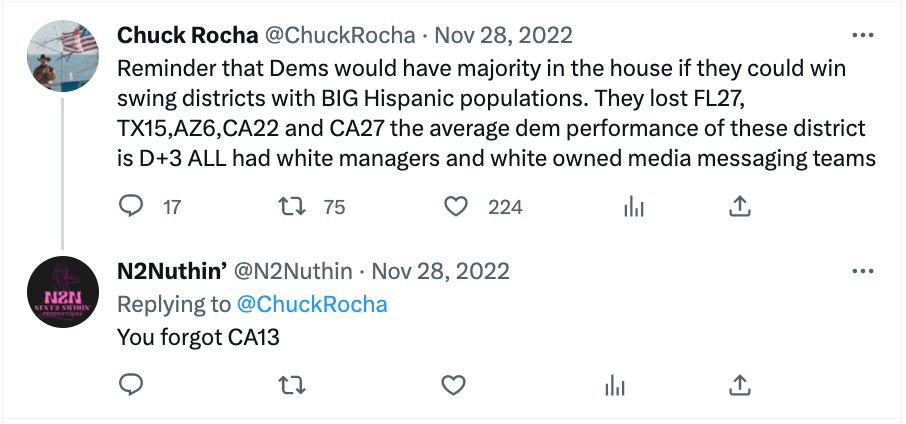The image size is (906, 424).
Task: Open more options on Chuck Rocha's tweet
Action: coord(861,35)
